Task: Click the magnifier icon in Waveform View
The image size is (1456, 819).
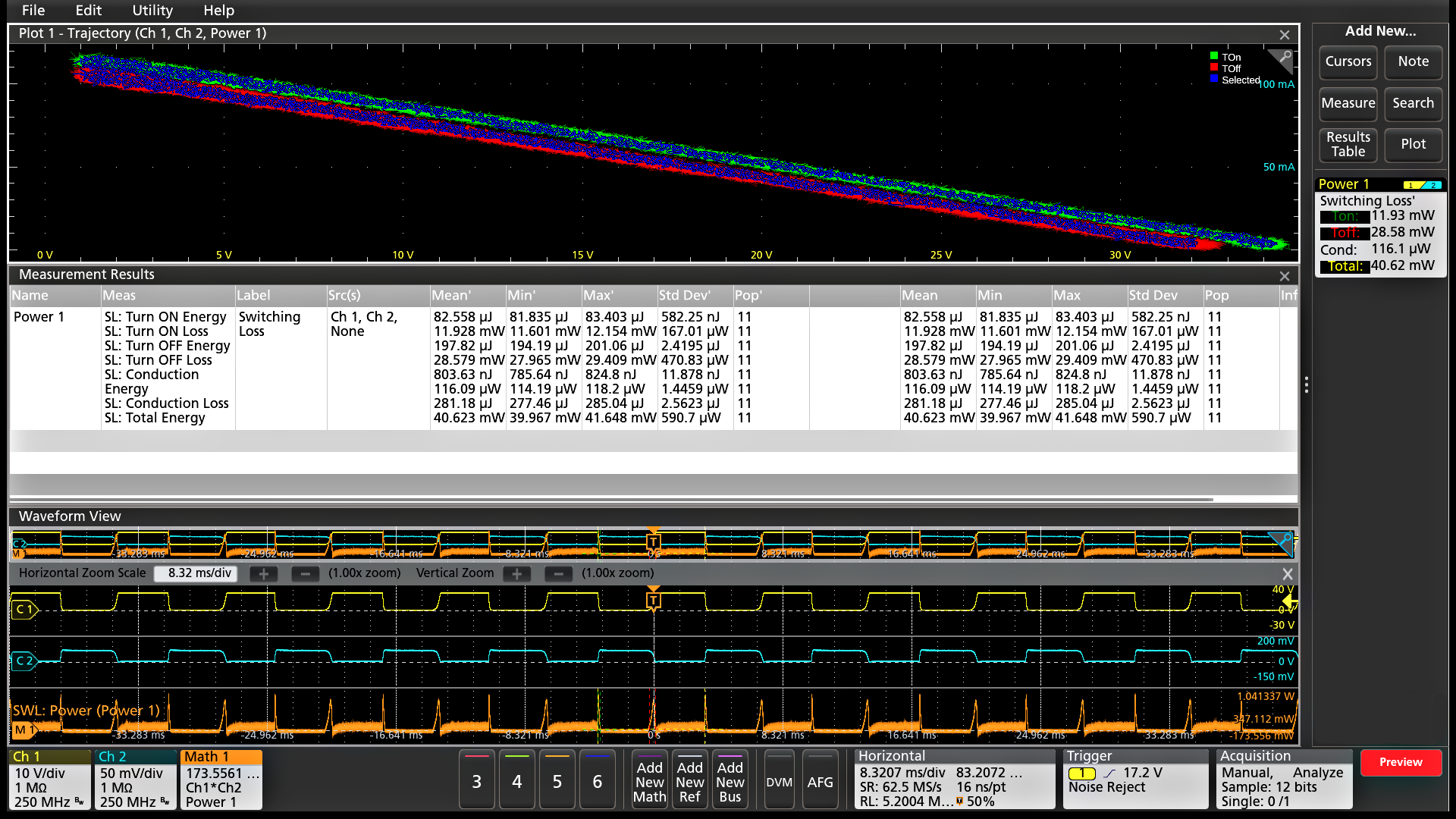Action: click(1283, 544)
